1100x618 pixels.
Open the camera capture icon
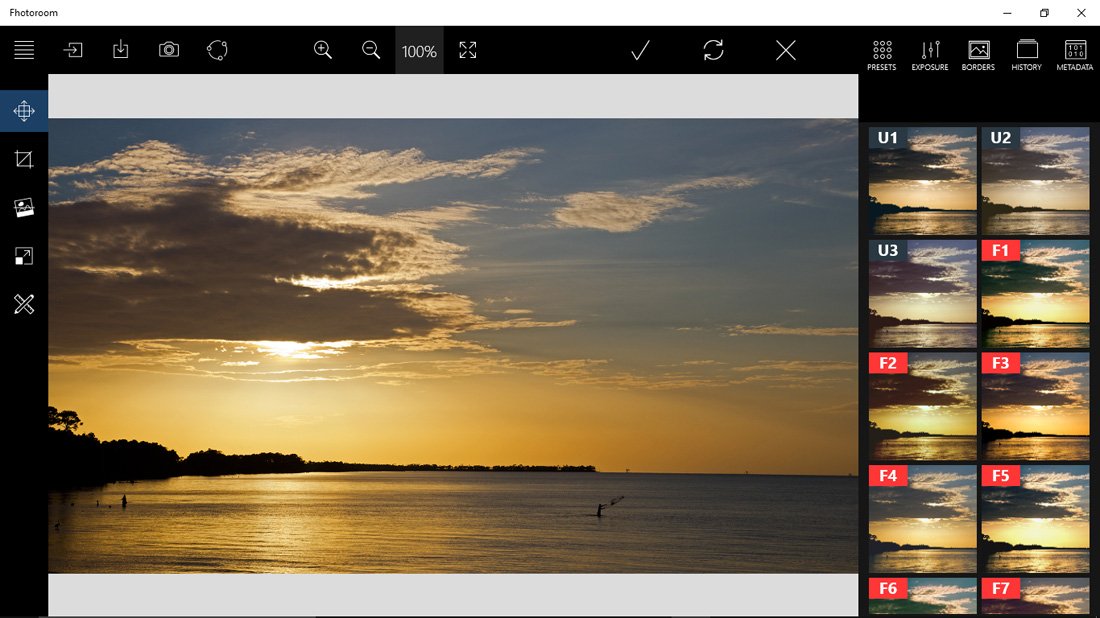pyautogui.click(x=169, y=50)
